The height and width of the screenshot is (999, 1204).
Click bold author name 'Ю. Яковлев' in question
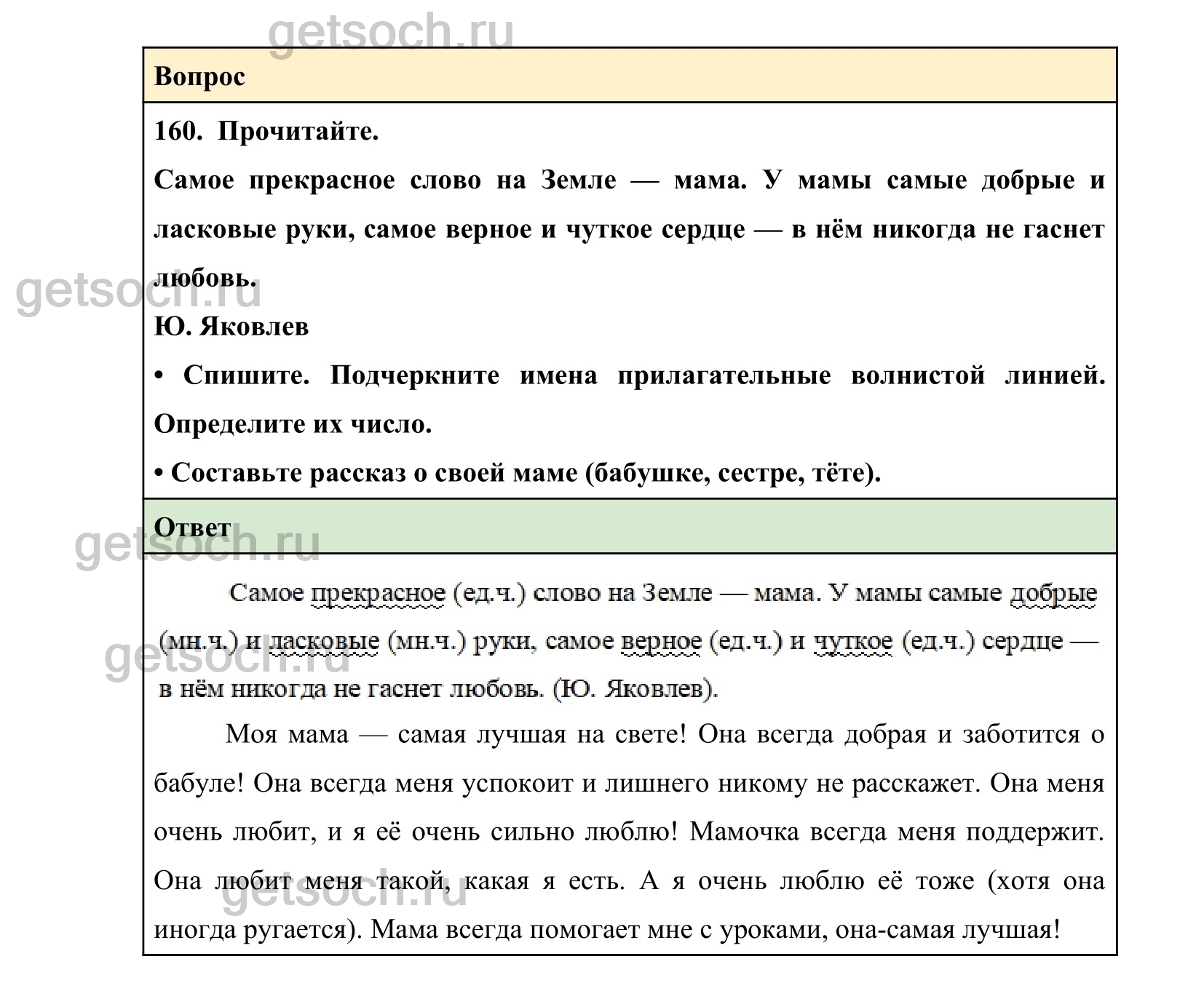pos(231,327)
